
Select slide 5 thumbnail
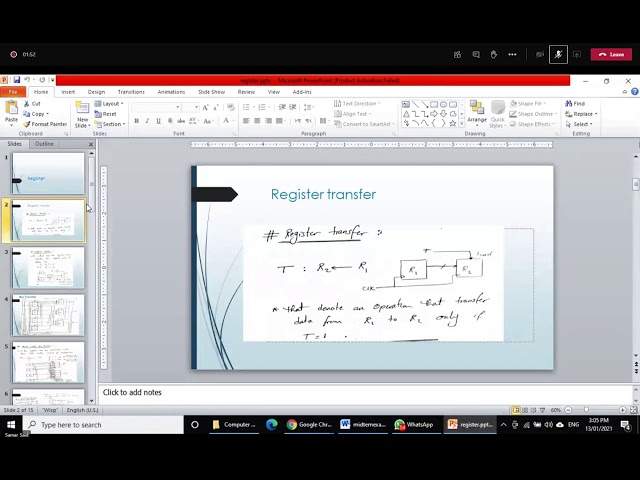pyautogui.click(x=48, y=362)
